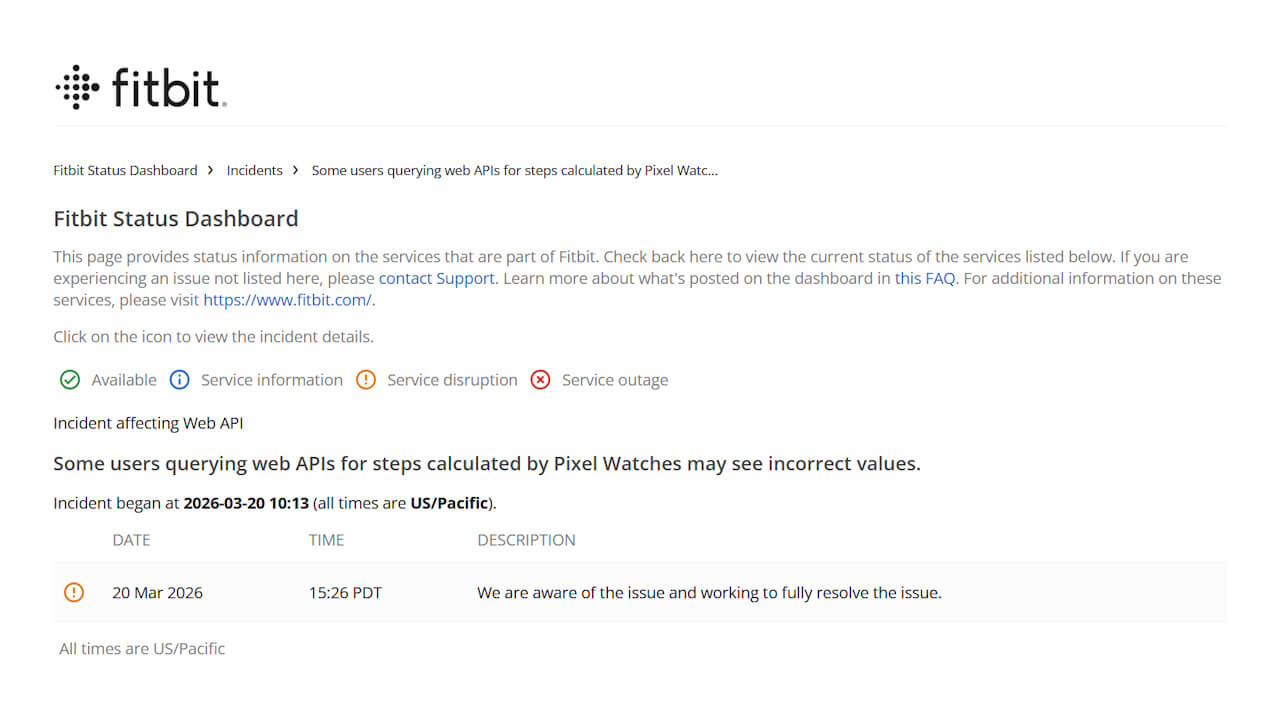Visit the https://www.fitbit.com/ link
This screenshot has height=720, width=1280.
click(287, 300)
